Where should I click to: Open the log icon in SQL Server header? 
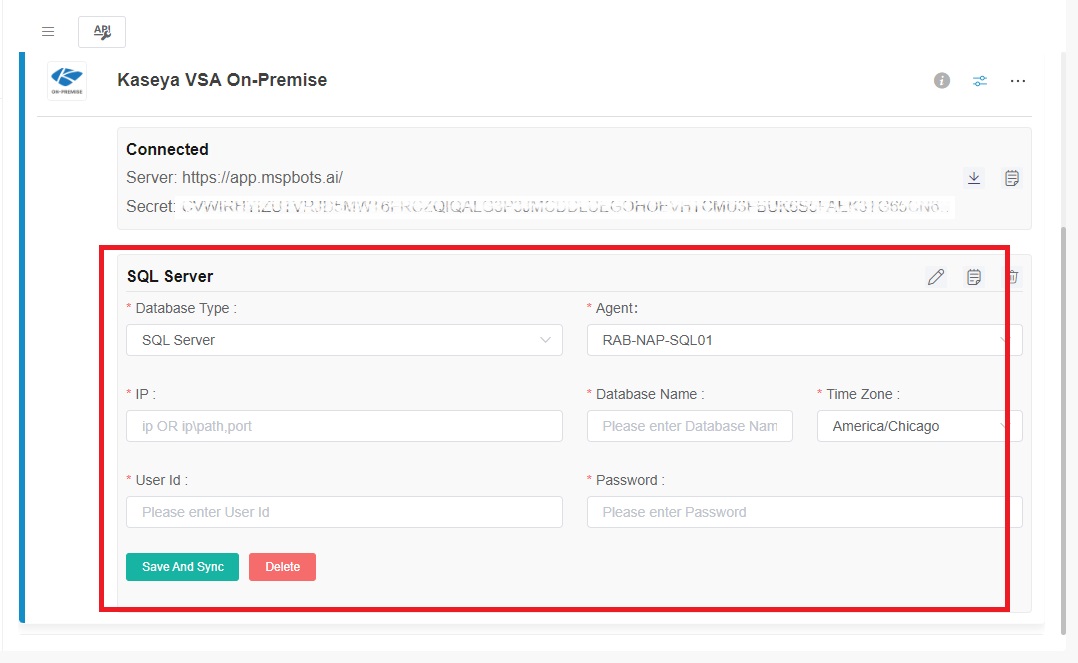(974, 276)
